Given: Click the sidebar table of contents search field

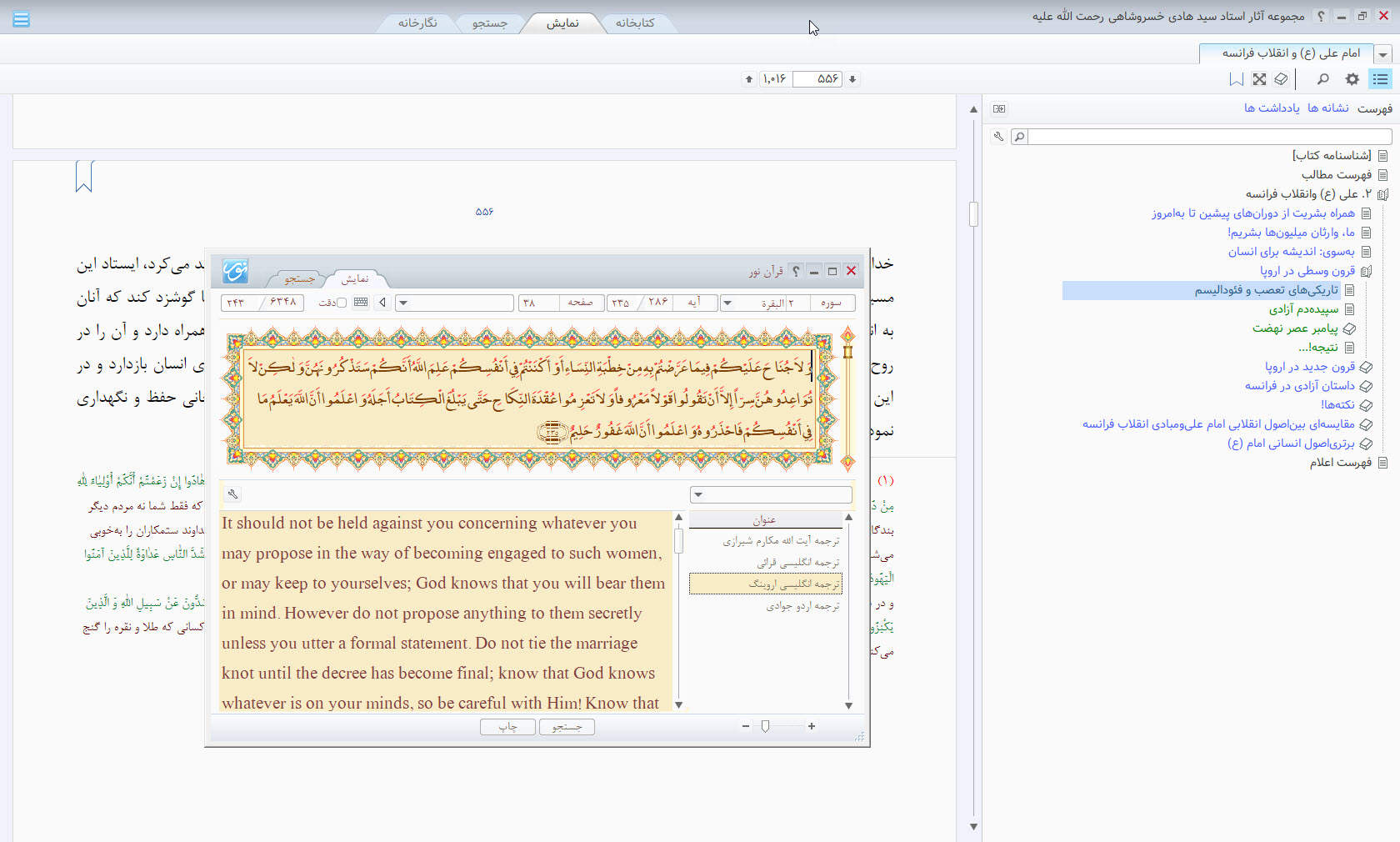Looking at the screenshot, I should (1209, 137).
